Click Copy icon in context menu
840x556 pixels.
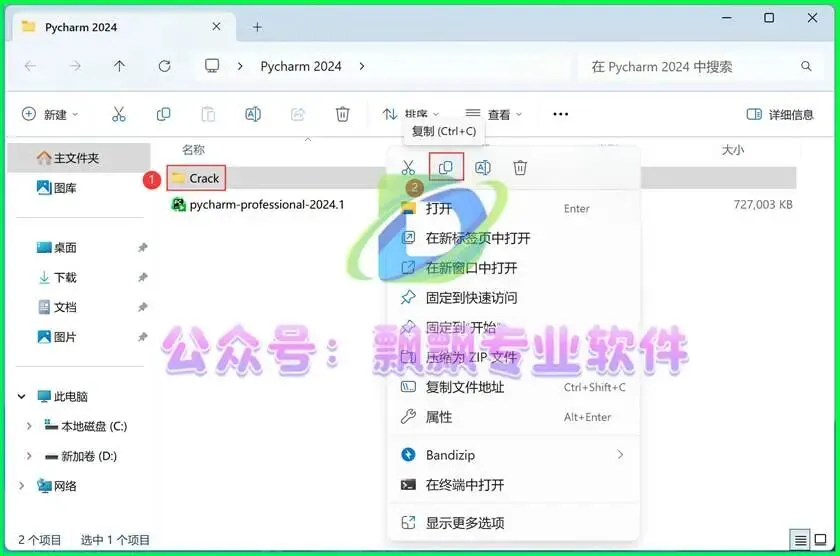click(x=446, y=168)
